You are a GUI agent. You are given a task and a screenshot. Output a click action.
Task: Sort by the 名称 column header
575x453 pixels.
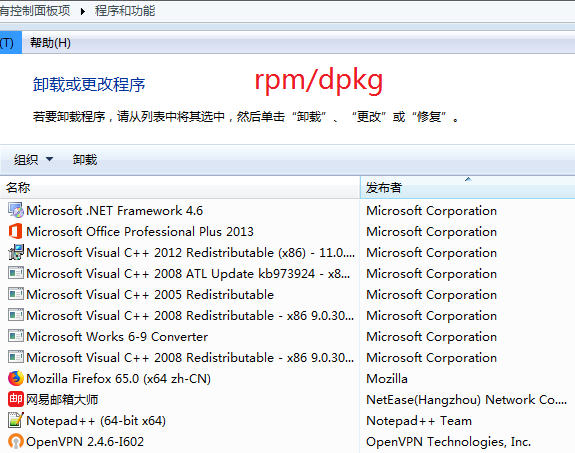click(x=180, y=187)
